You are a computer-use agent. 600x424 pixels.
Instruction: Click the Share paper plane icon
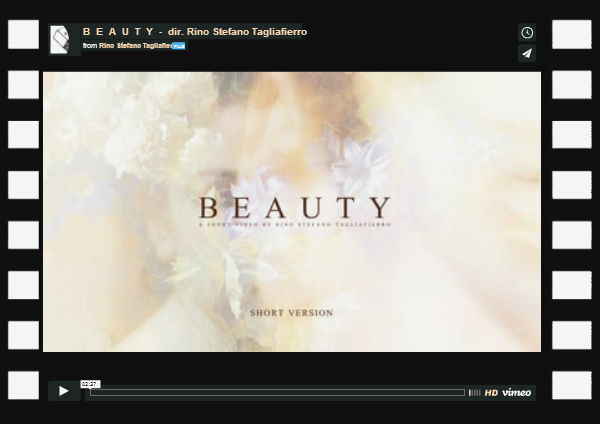[527, 54]
